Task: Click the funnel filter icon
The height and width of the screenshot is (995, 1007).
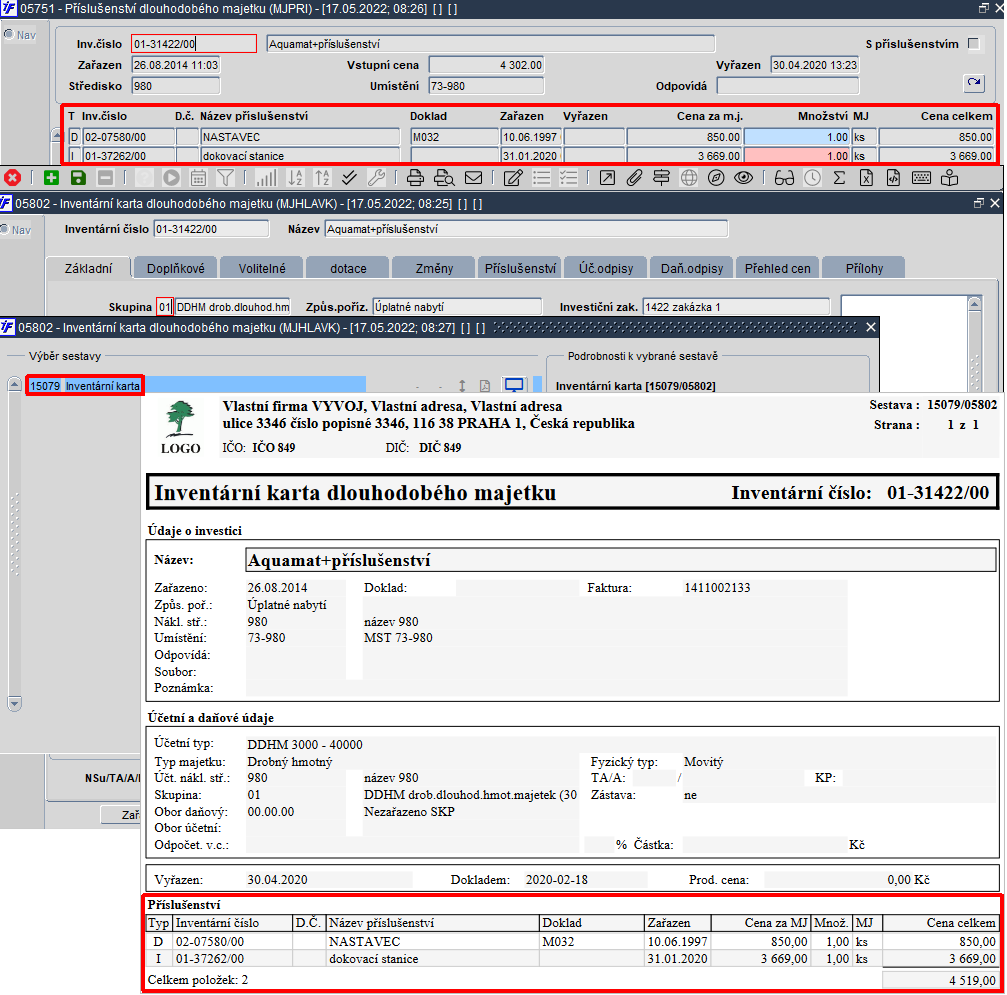Action: pos(225,178)
